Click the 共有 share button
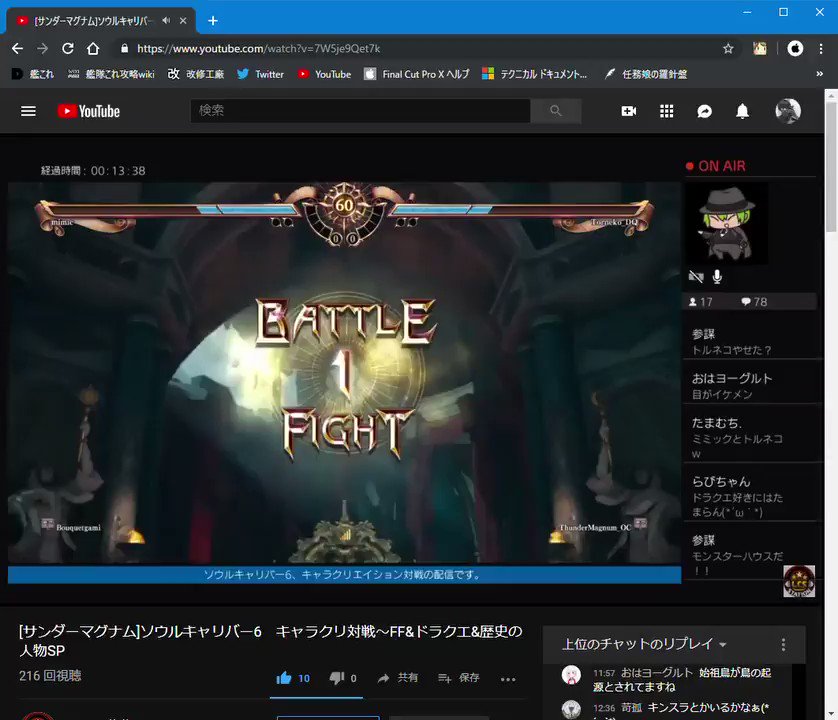 (x=398, y=678)
